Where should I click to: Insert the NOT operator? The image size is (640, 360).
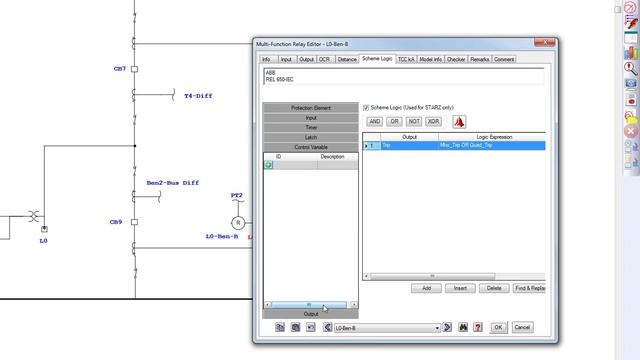414,122
